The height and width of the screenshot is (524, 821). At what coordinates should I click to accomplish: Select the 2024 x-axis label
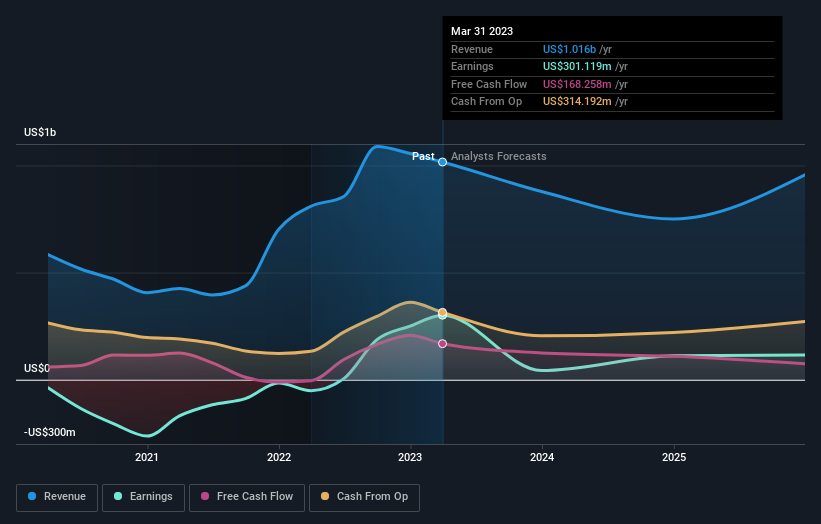click(x=542, y=458)
